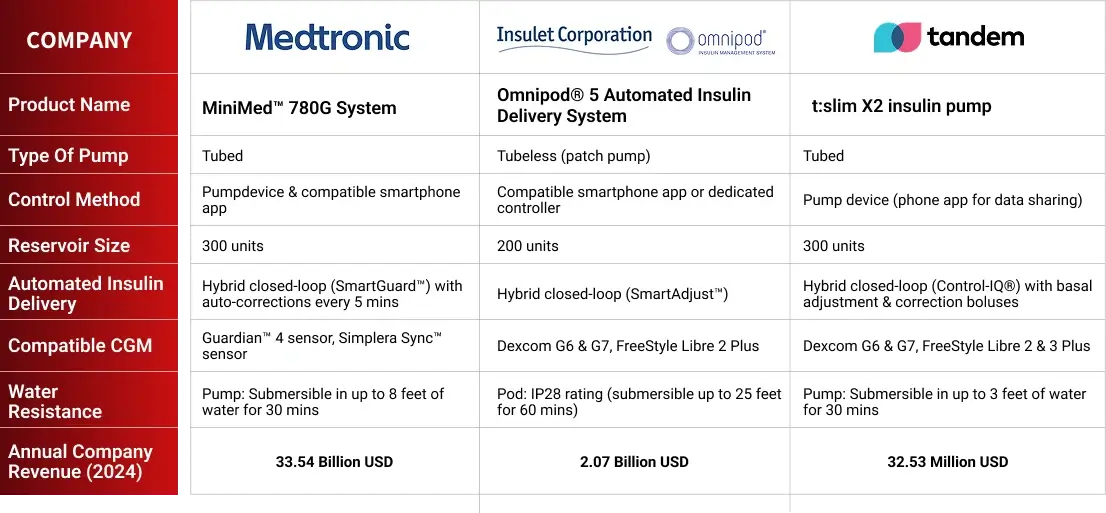1106x513 pixels.
Task: Click the Insulet Corporation logo
Action: point(573,39)
